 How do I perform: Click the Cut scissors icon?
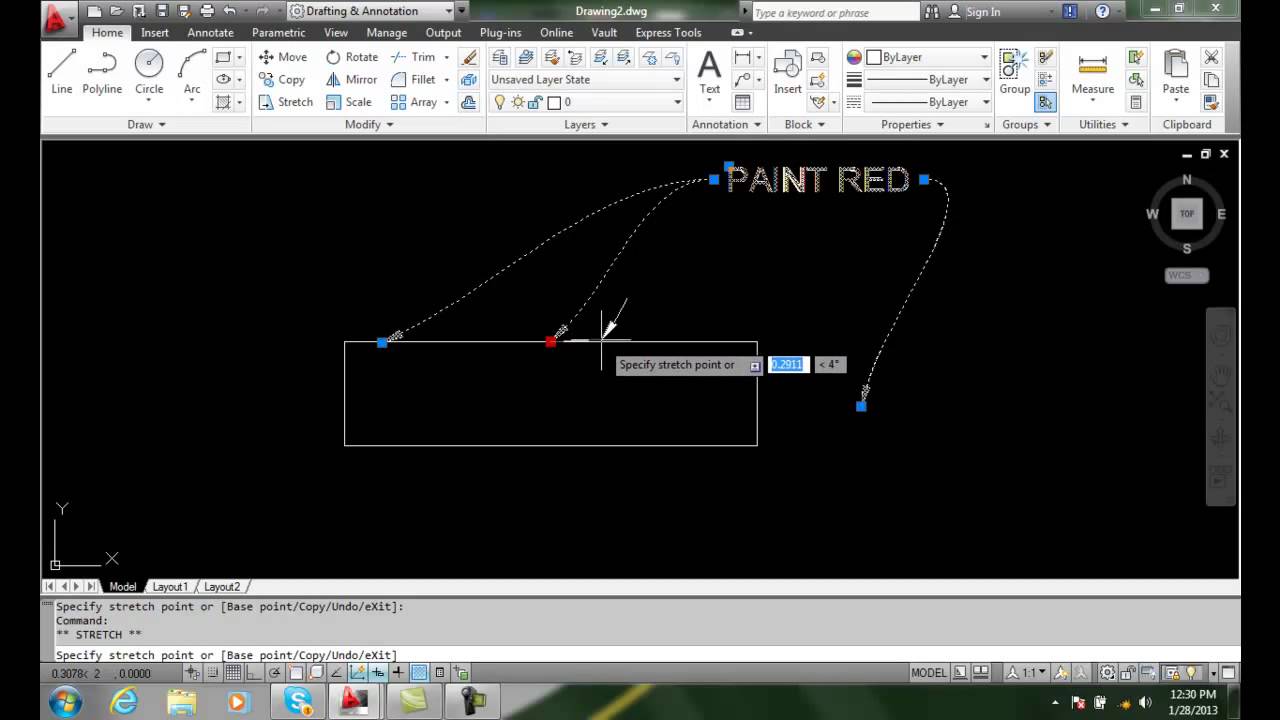1211,57
